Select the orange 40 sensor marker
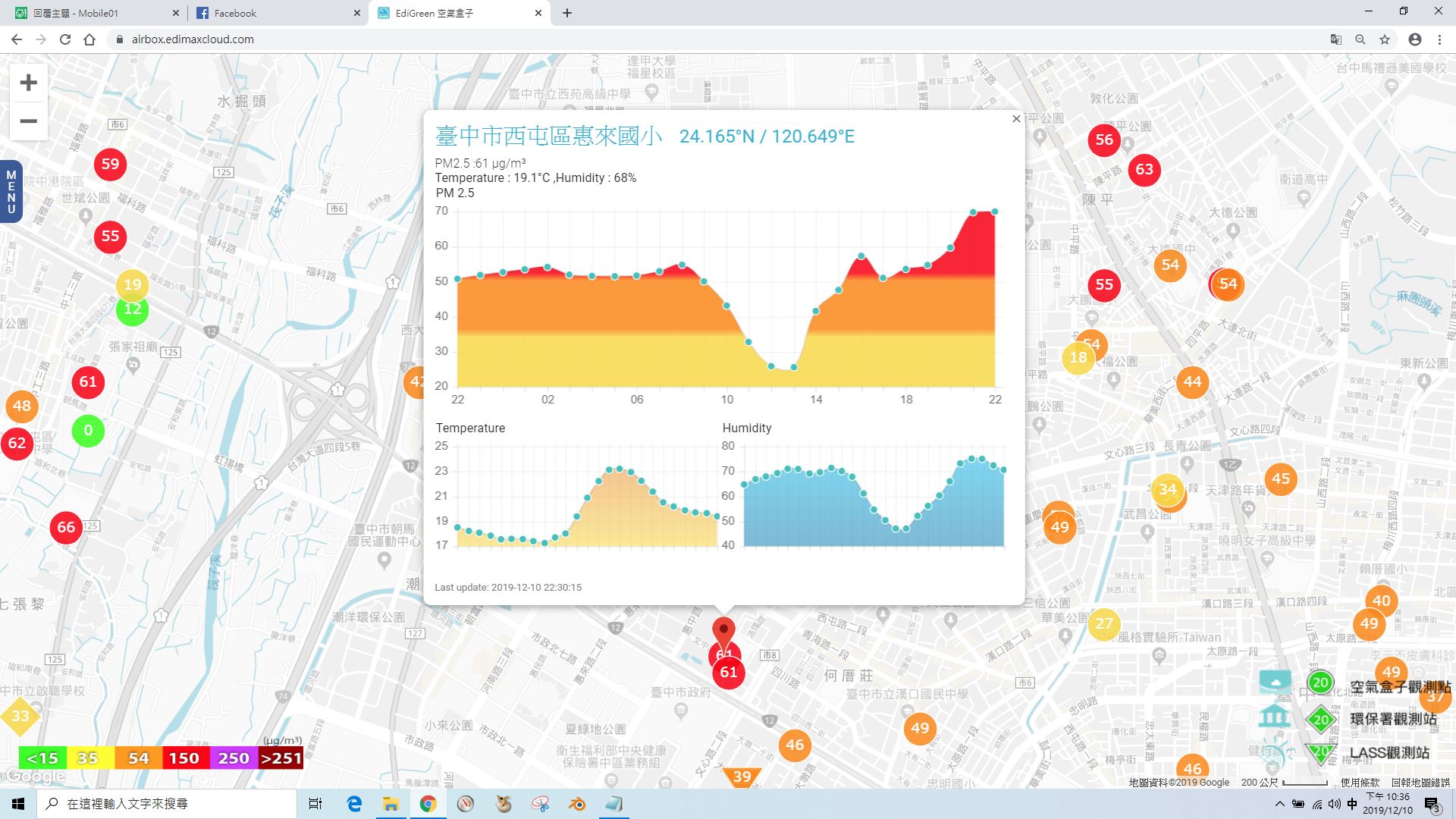The width and height of the screenshot is (1456, 819). (x=1382, y=601)
